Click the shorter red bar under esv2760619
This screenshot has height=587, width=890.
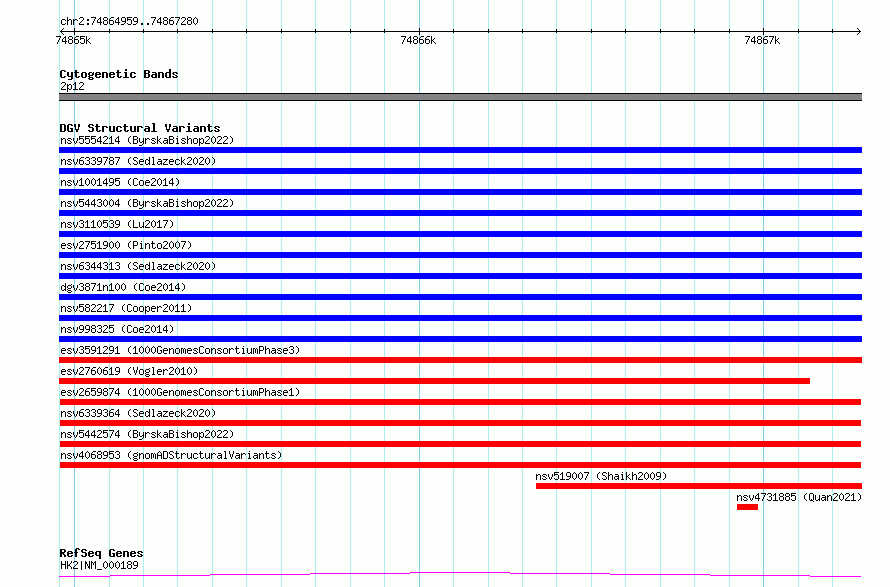coord(434,381)
